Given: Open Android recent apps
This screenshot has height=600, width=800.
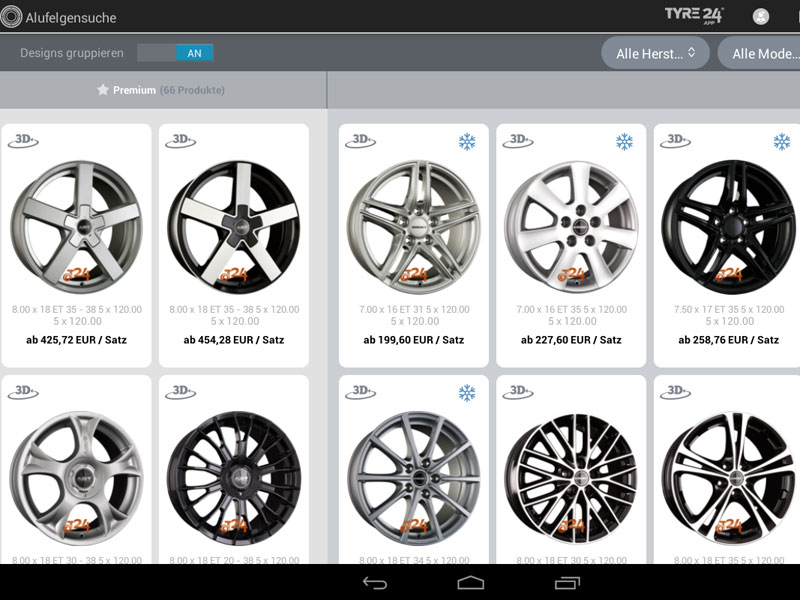Looking at the screenshot, I should point(567,582).
